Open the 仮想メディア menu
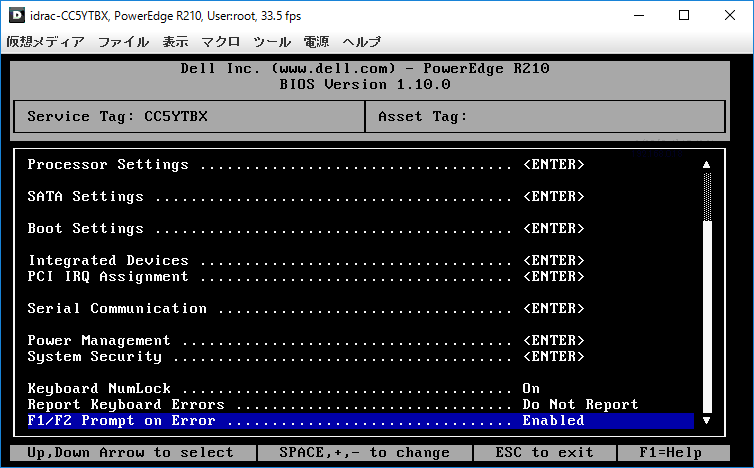The width and height of the screenshot is (754, 468). tap(45, 42)
